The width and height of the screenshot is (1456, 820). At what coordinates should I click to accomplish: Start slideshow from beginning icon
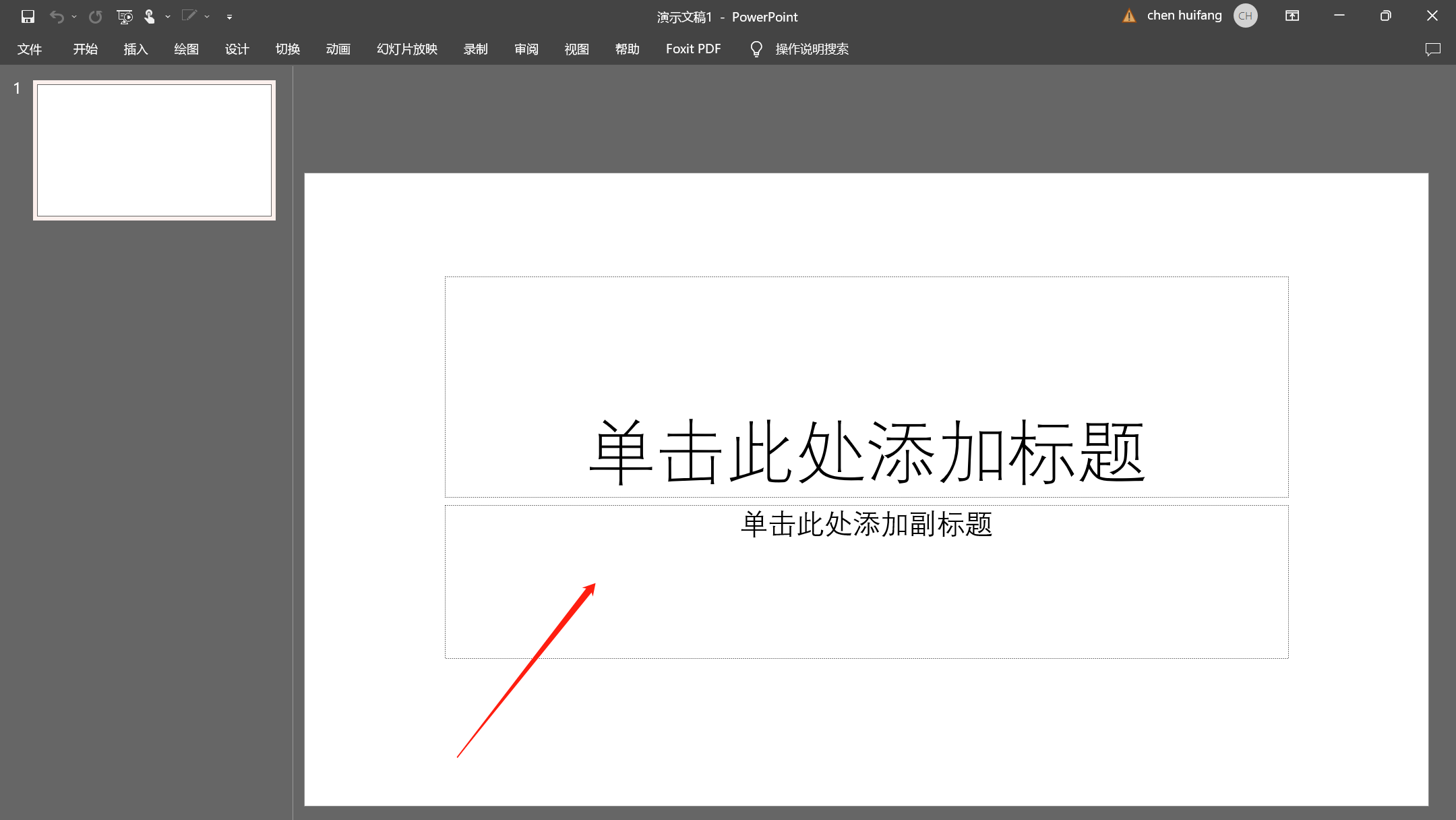[124, 17]
